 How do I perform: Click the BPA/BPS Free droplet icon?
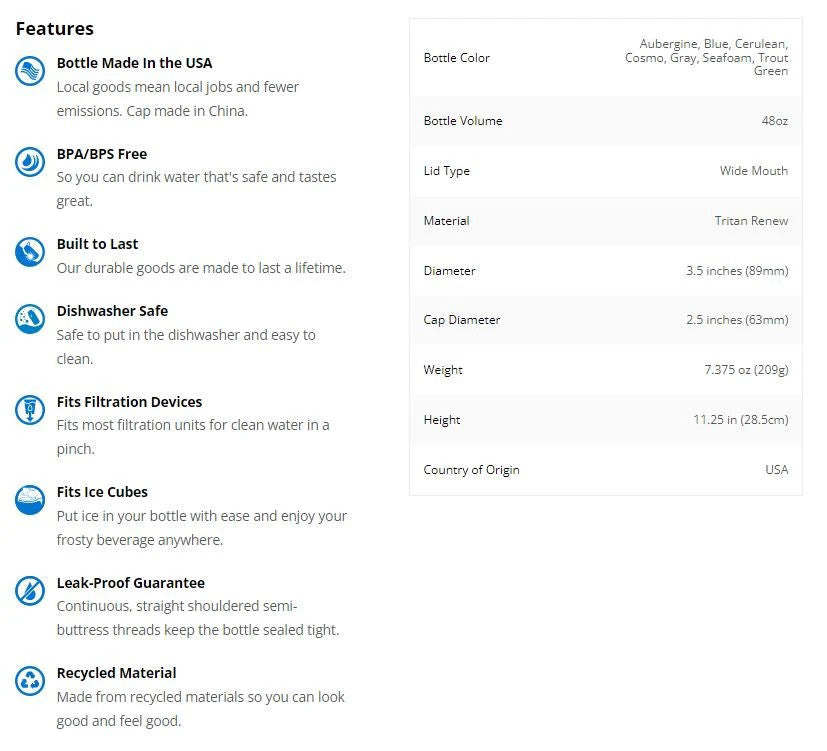(30, 161)
